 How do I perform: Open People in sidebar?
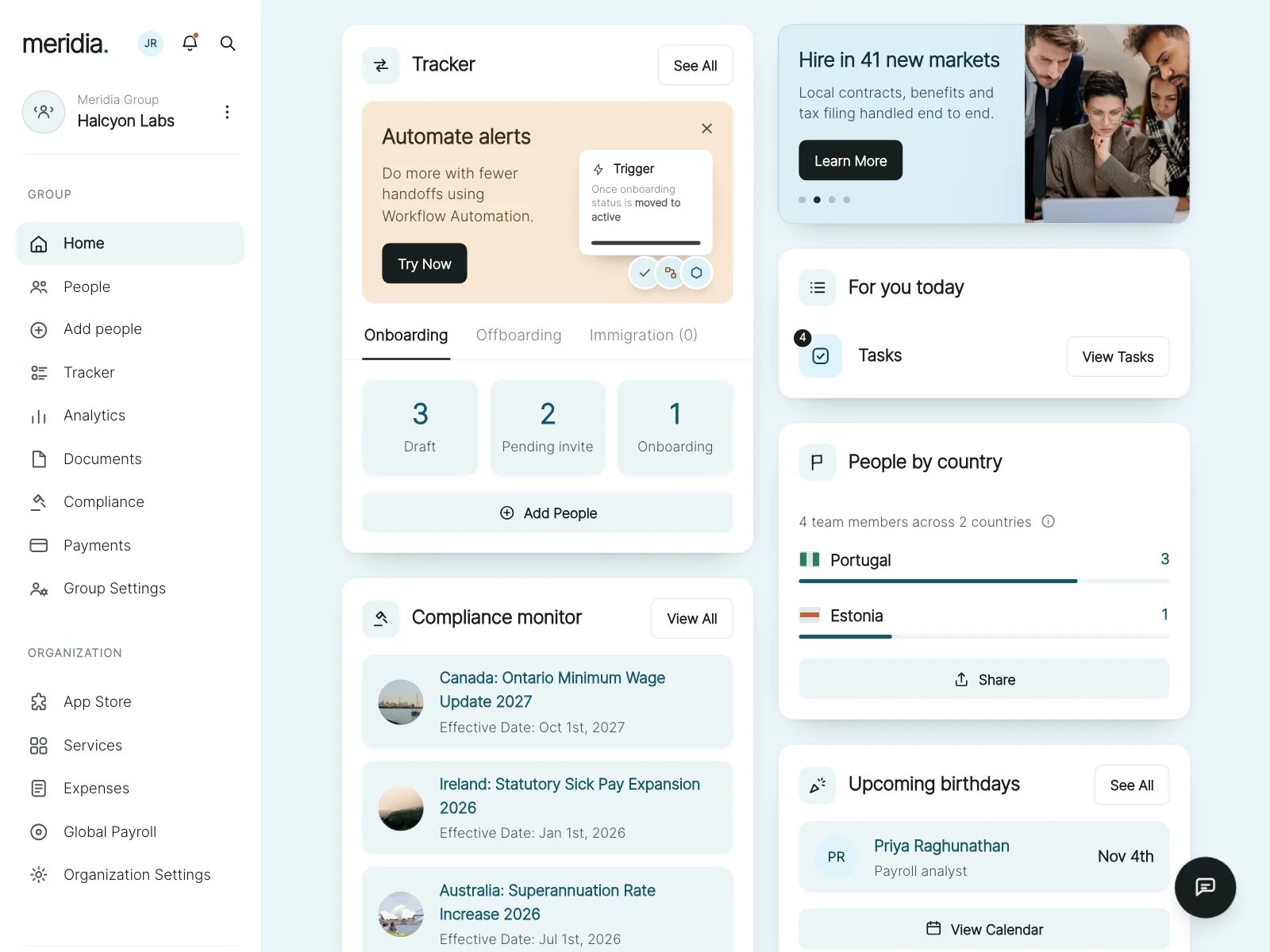point(130,287)
